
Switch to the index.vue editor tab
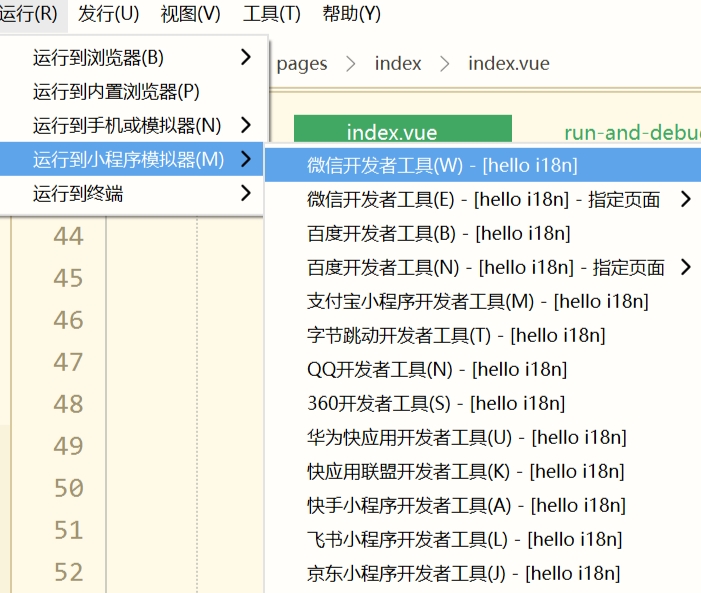(x=402, y=132)
